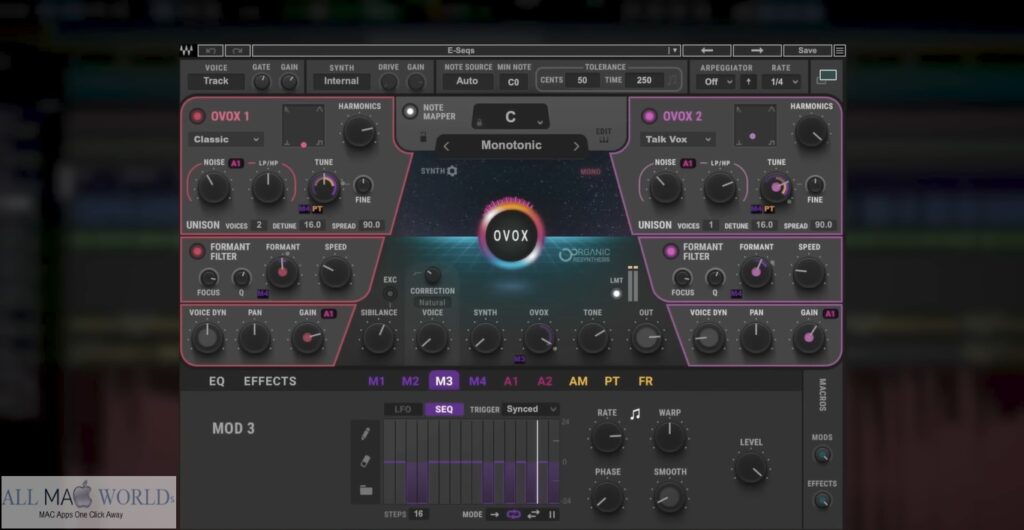
Task: Click the Tolerance Cents 50 field
Action: pos(582,80)
